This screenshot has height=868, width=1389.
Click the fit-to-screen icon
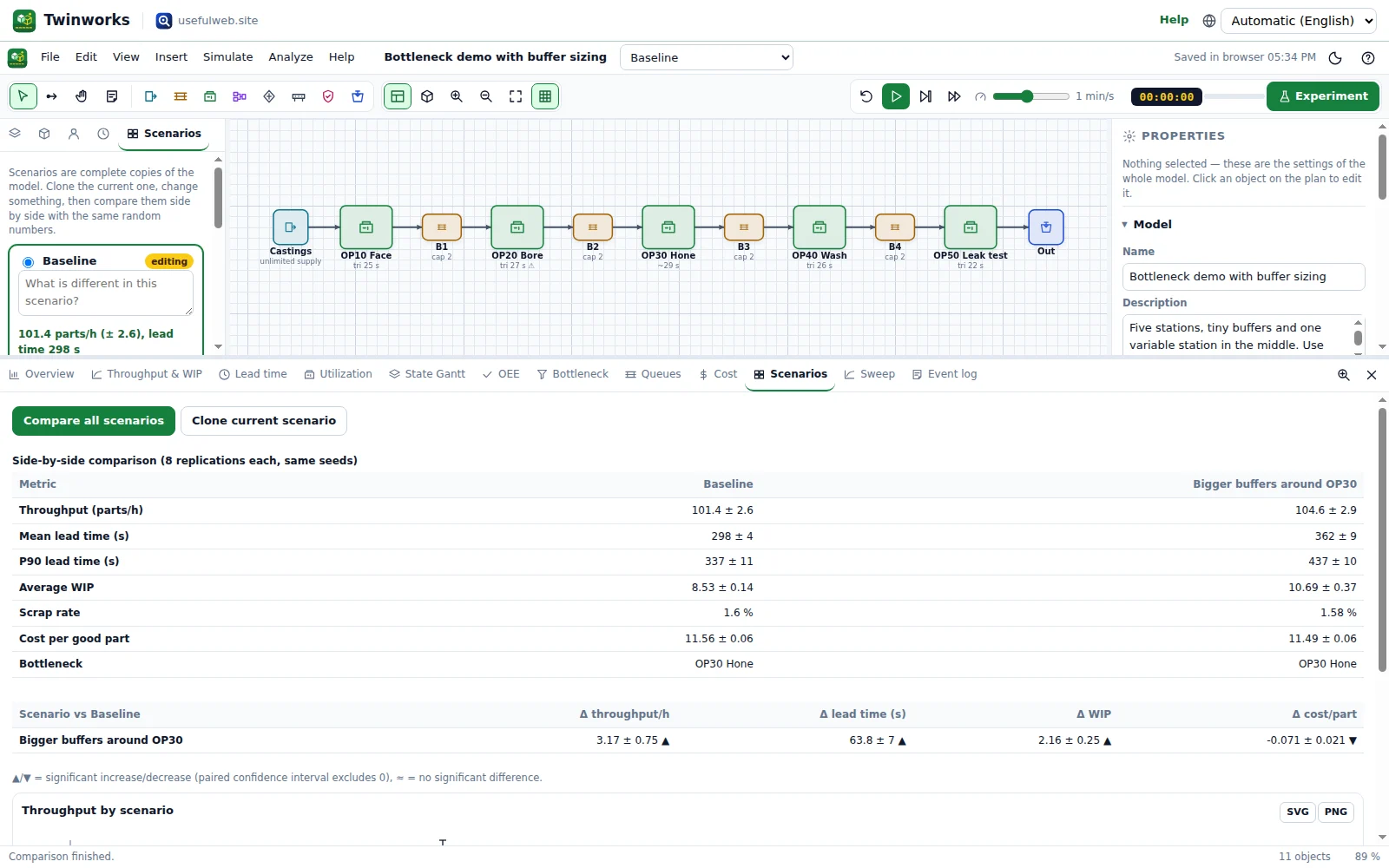point(516,96)
